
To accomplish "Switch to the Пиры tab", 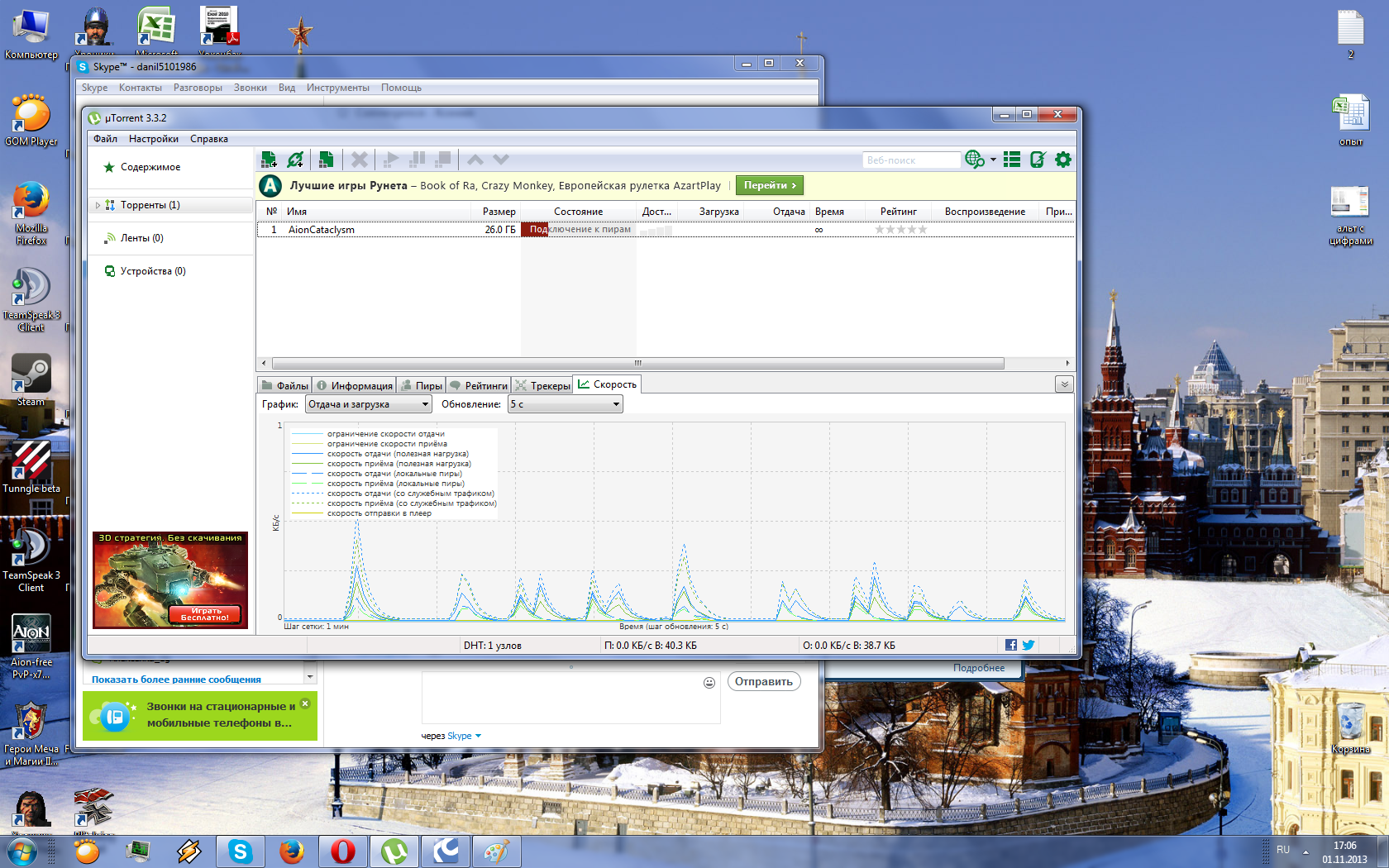I will coord(422,386).
